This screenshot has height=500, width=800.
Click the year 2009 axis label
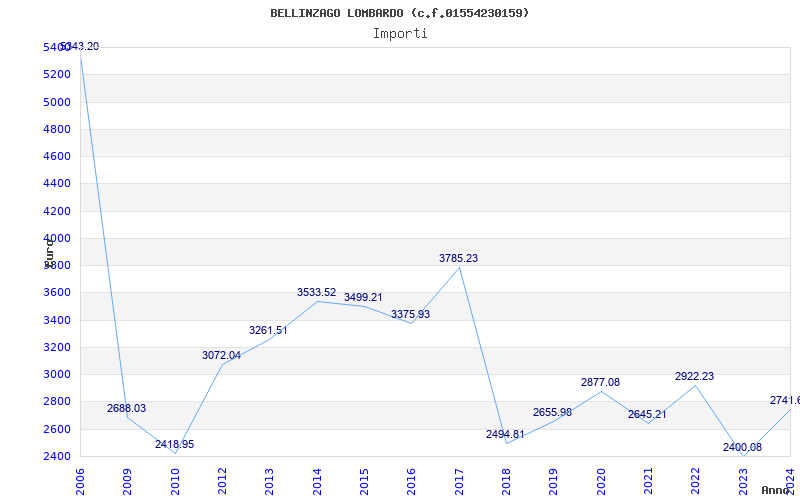(x=128, y=482)
